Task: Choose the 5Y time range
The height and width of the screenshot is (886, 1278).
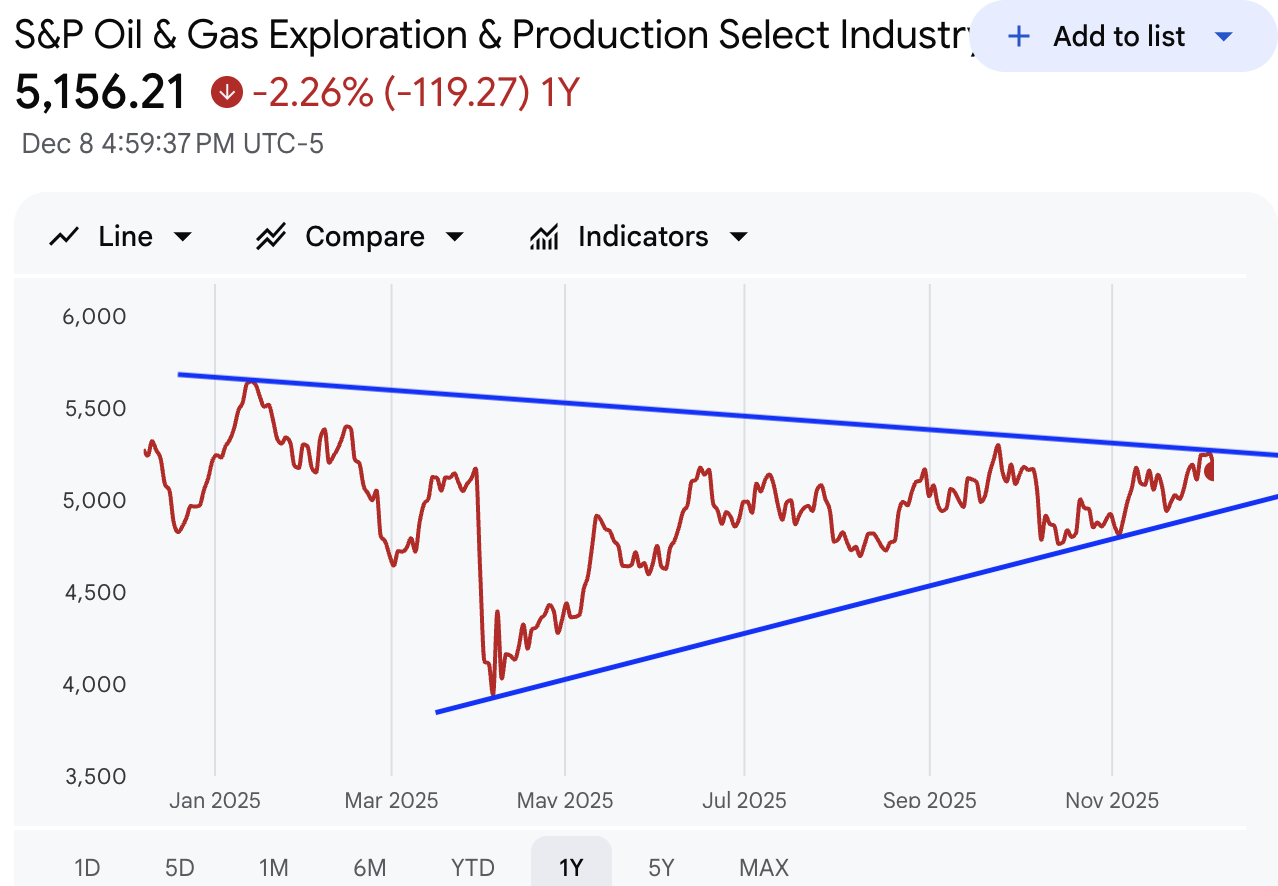Action: 661,867
